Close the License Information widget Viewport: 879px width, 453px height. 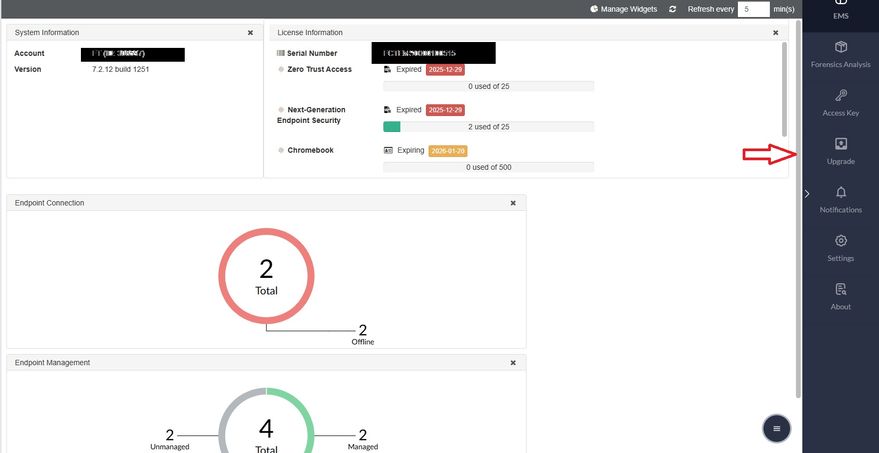click(x=775, y=33)
